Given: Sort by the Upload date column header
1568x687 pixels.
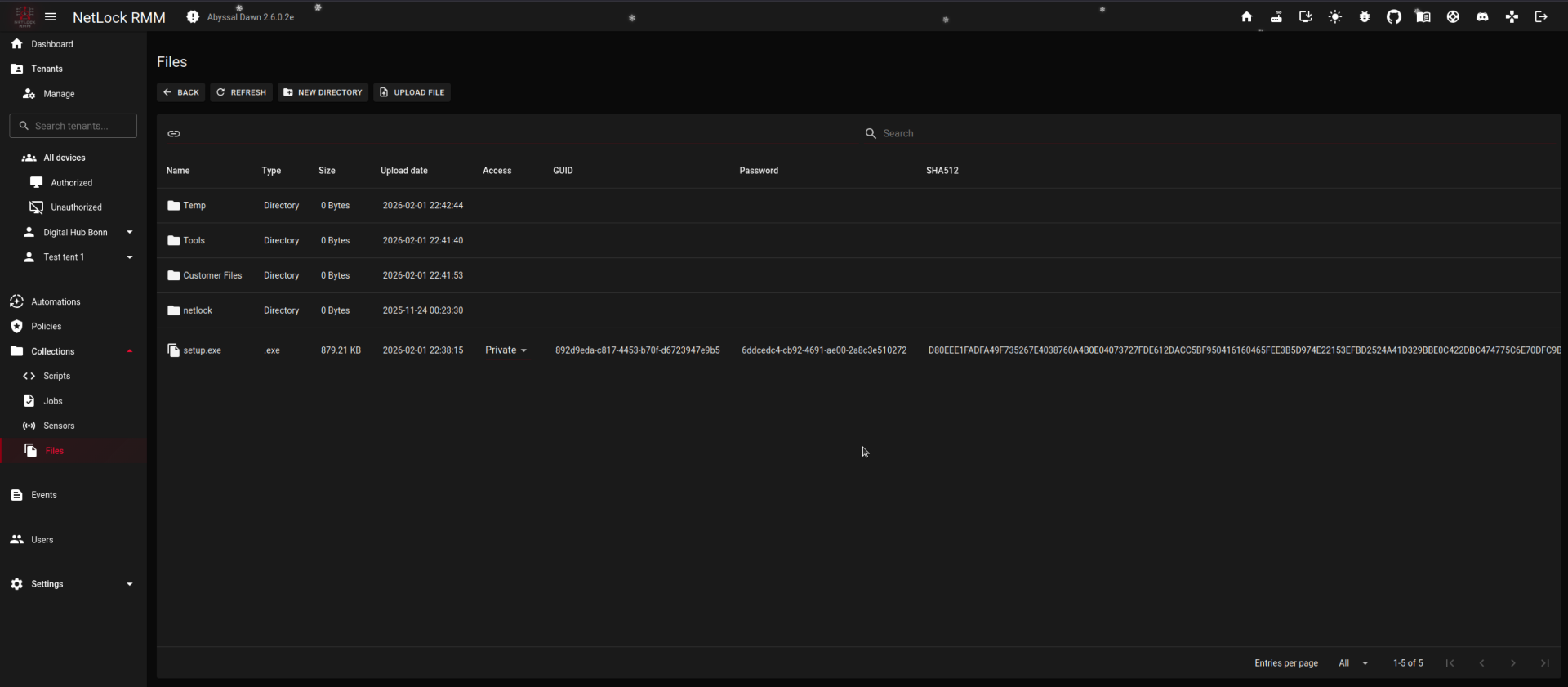Looking at the screenshot, I should click(404, 171).
